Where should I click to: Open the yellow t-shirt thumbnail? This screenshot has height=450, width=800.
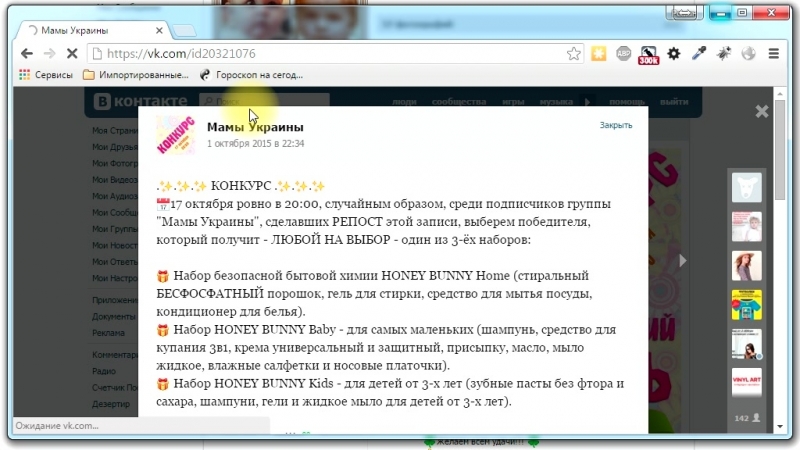[x=746, y=305]
